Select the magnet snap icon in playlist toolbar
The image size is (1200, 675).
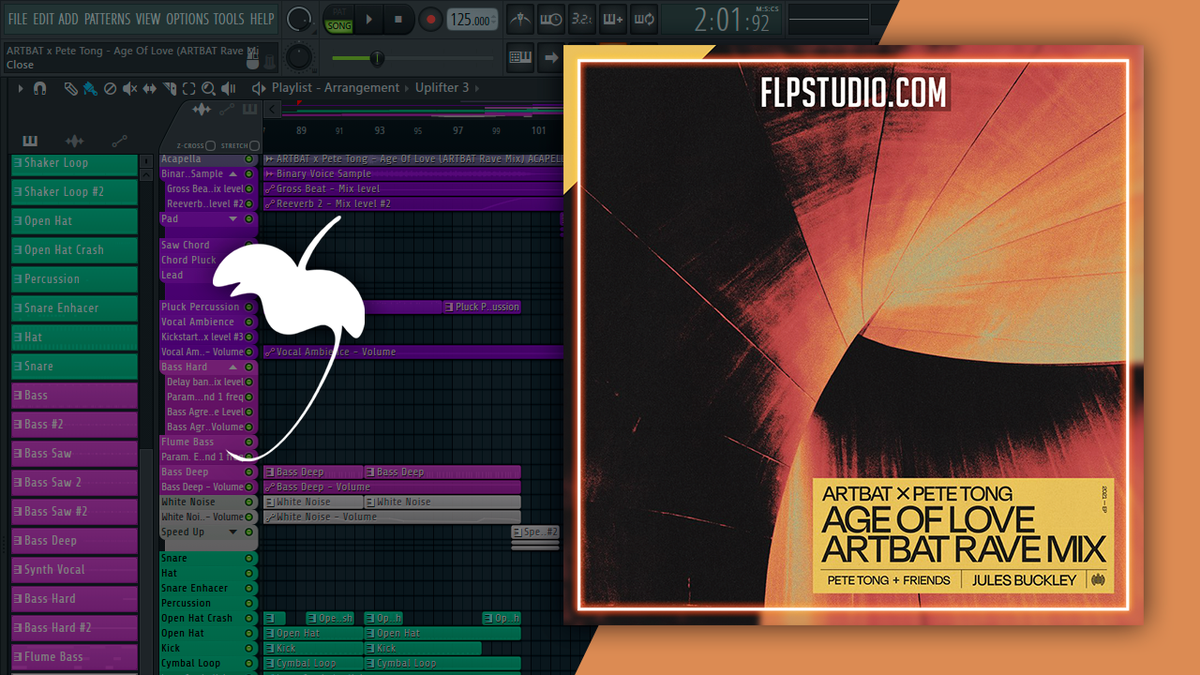pos(38,89)
